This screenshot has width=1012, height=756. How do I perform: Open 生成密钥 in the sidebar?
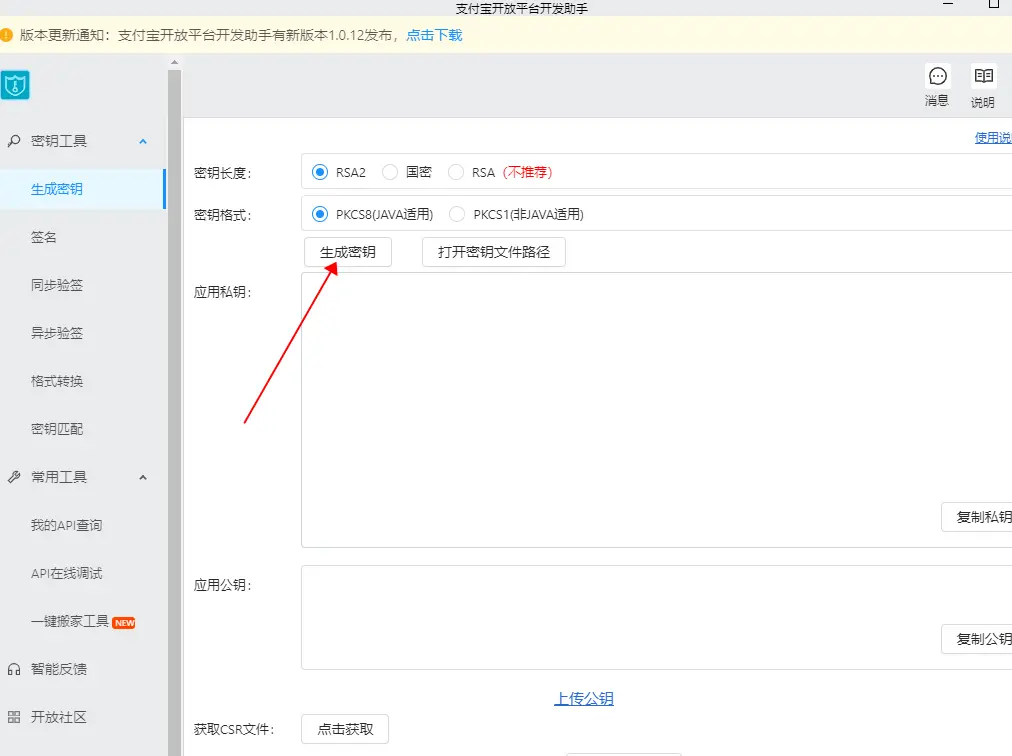tap(83, 189)
